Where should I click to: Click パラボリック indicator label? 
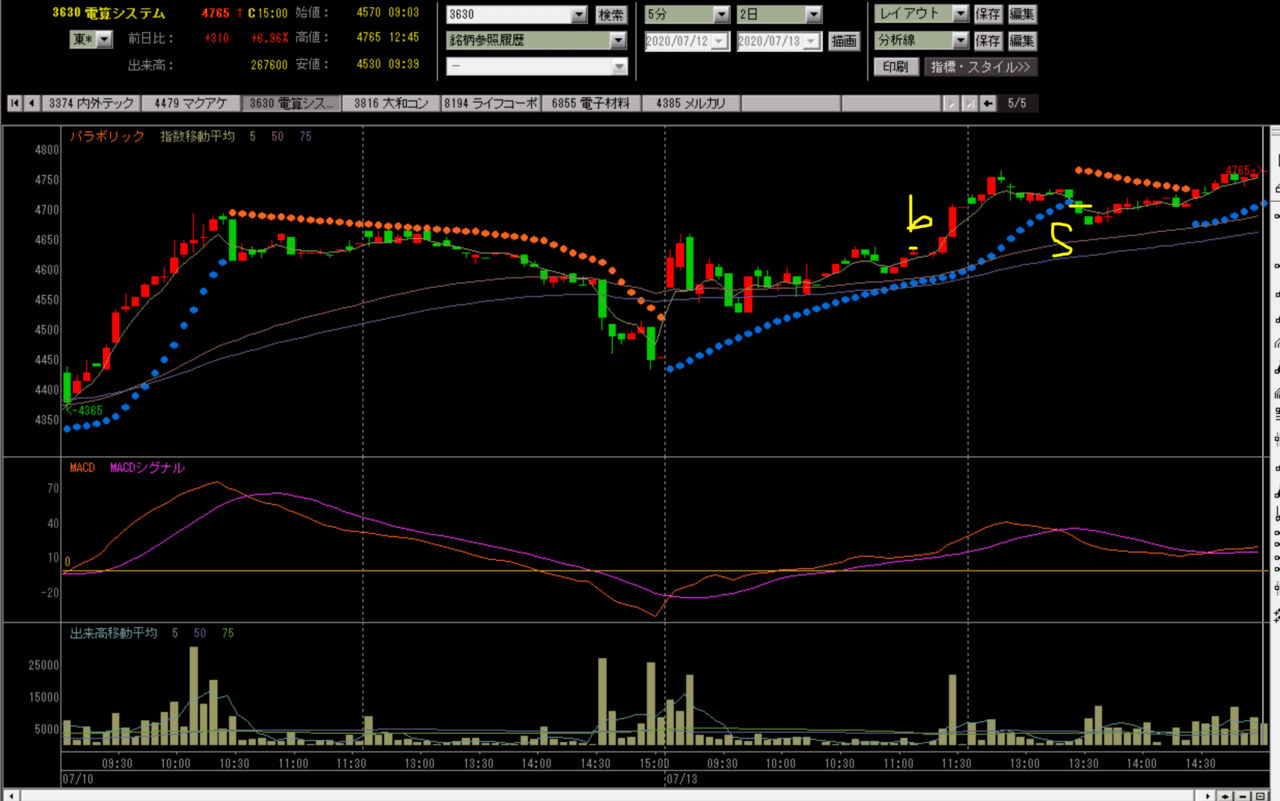click(x=107, y=136)
